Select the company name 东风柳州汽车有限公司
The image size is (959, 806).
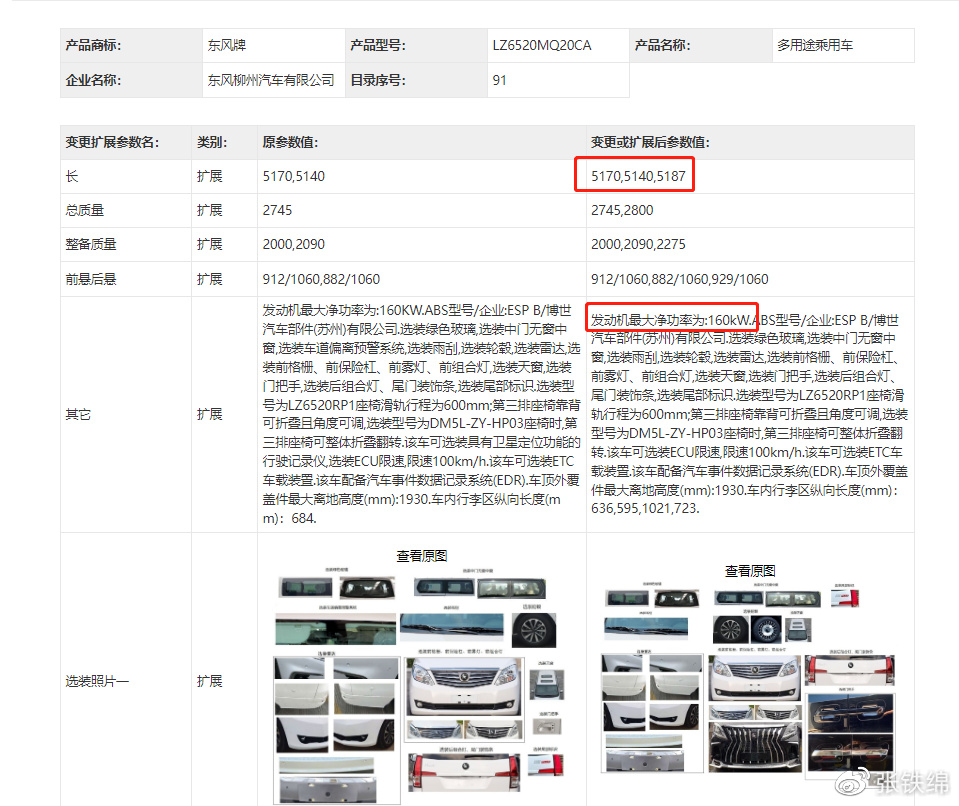point(270,80)
